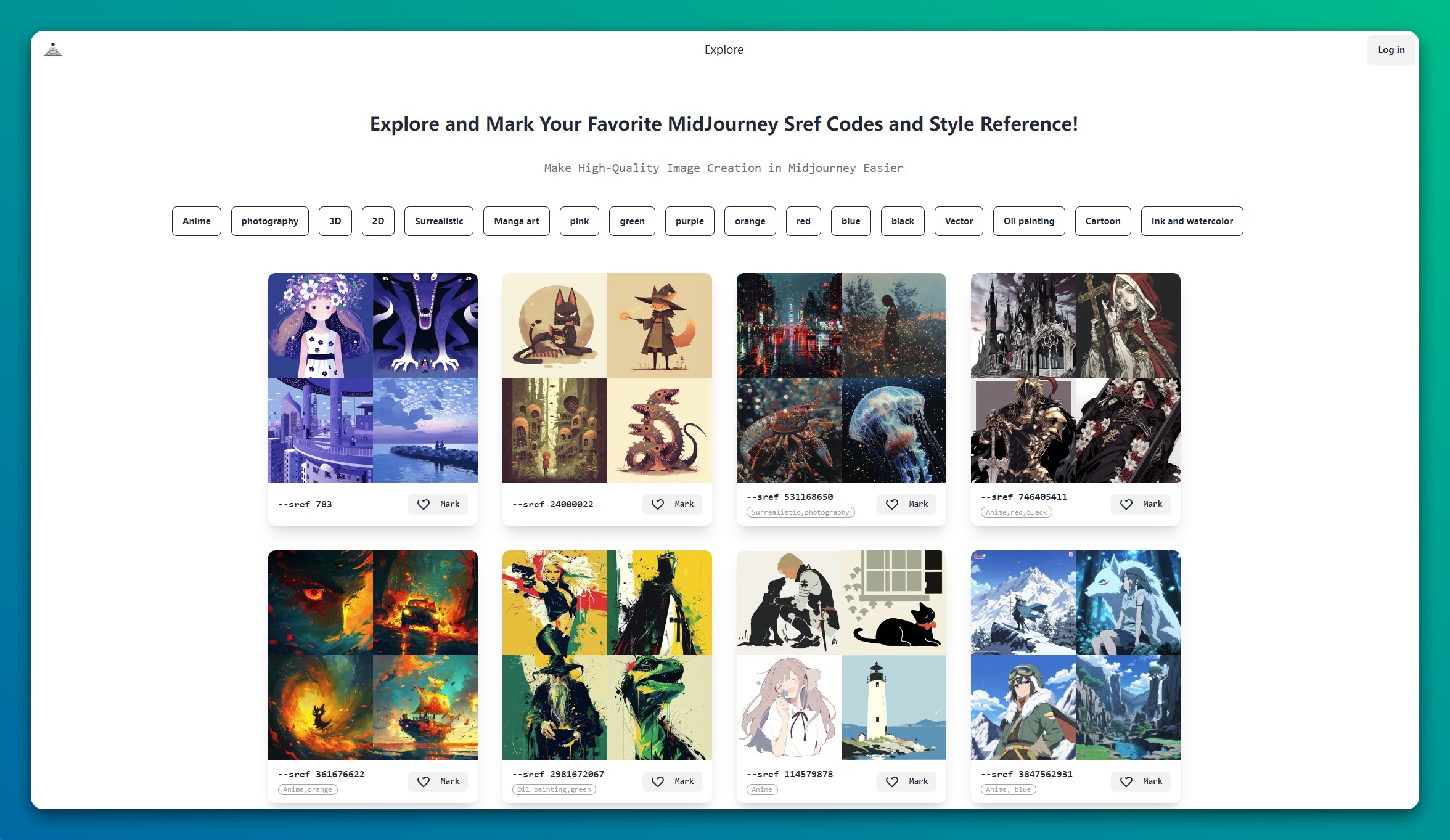This screenshot has height=840, width=1450.
Task: Expand the Oil painting,green tag on --sref 2981672067
Action: pyautogui.click(x=554, y=789)
